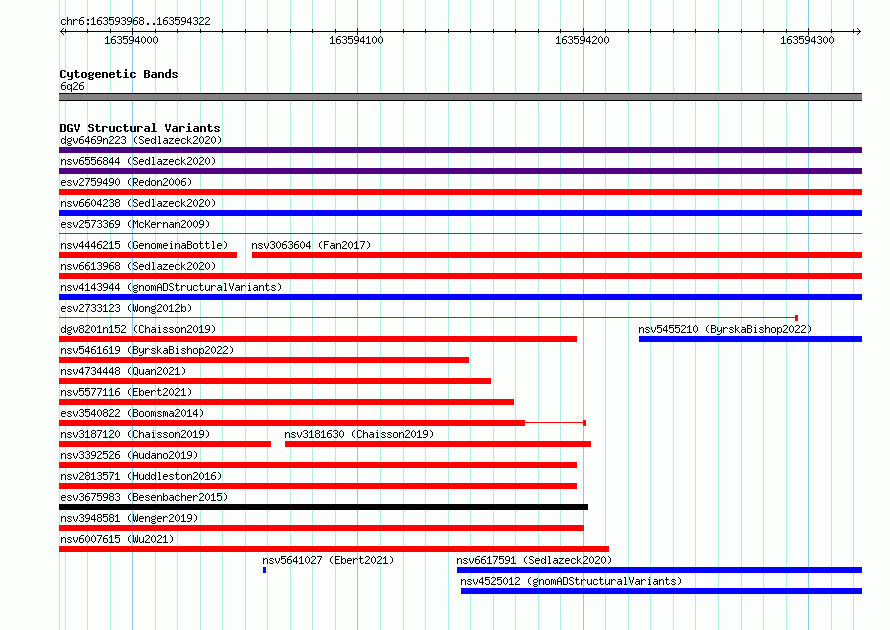
Task: Click nsv4143944 (gnomADStructuralVariants) label
Action: tap(171, 287)
